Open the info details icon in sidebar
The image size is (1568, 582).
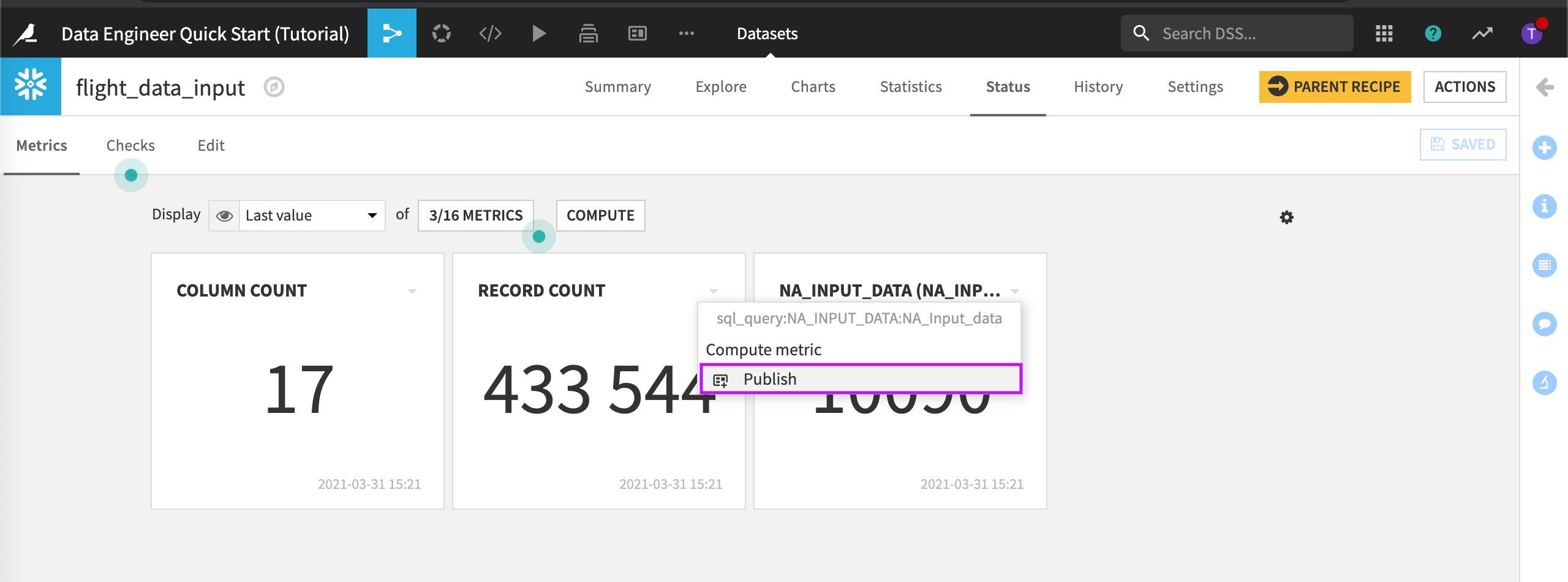coord(1544,206)
